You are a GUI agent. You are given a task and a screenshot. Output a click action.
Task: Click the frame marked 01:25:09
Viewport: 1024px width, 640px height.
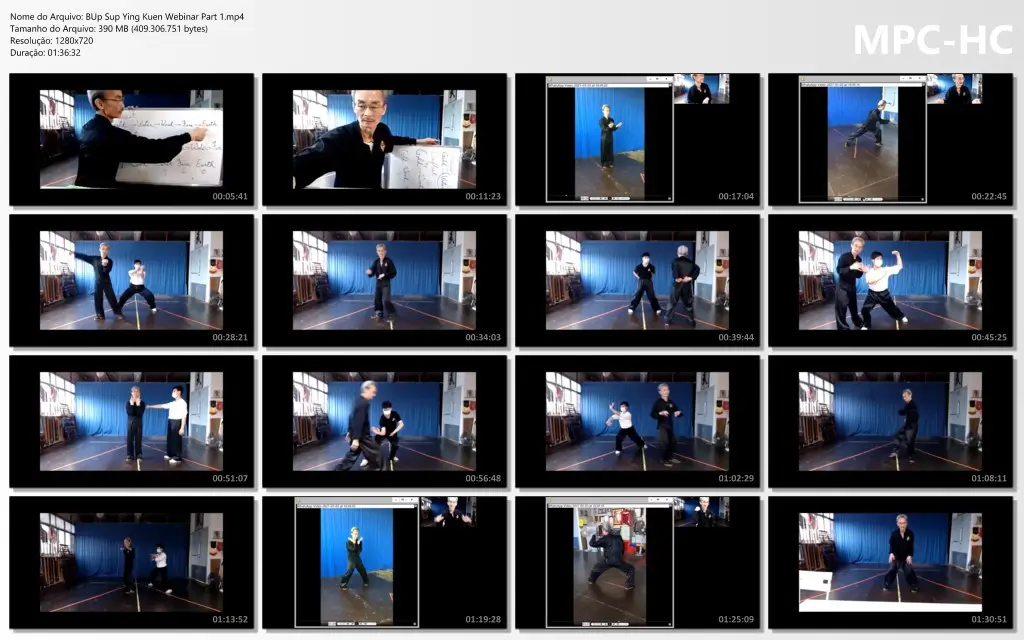click(637, 562)
